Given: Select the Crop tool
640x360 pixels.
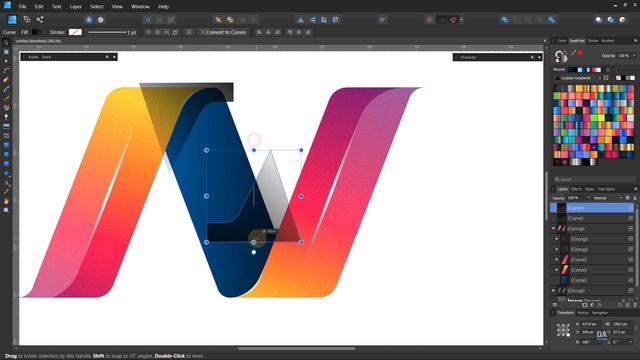Looking at the screenshot, I should click(6, 136).
